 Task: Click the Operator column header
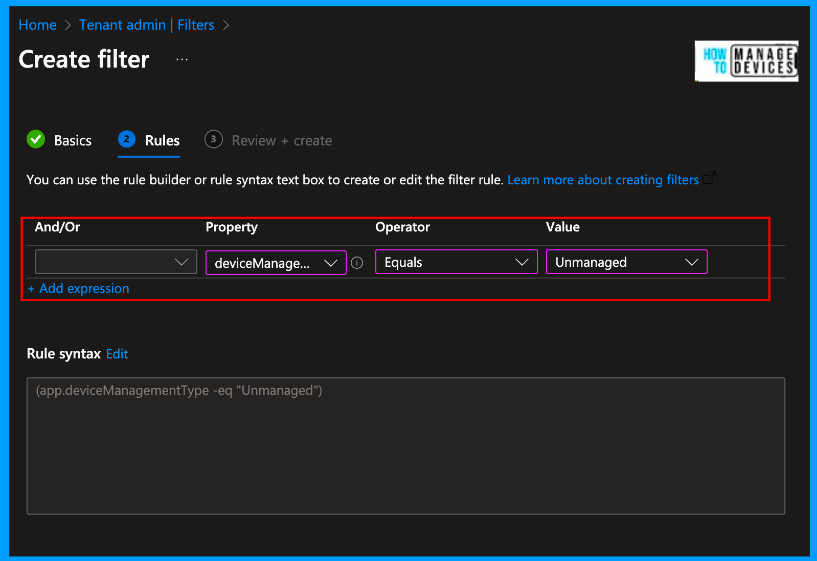point(402,227)
